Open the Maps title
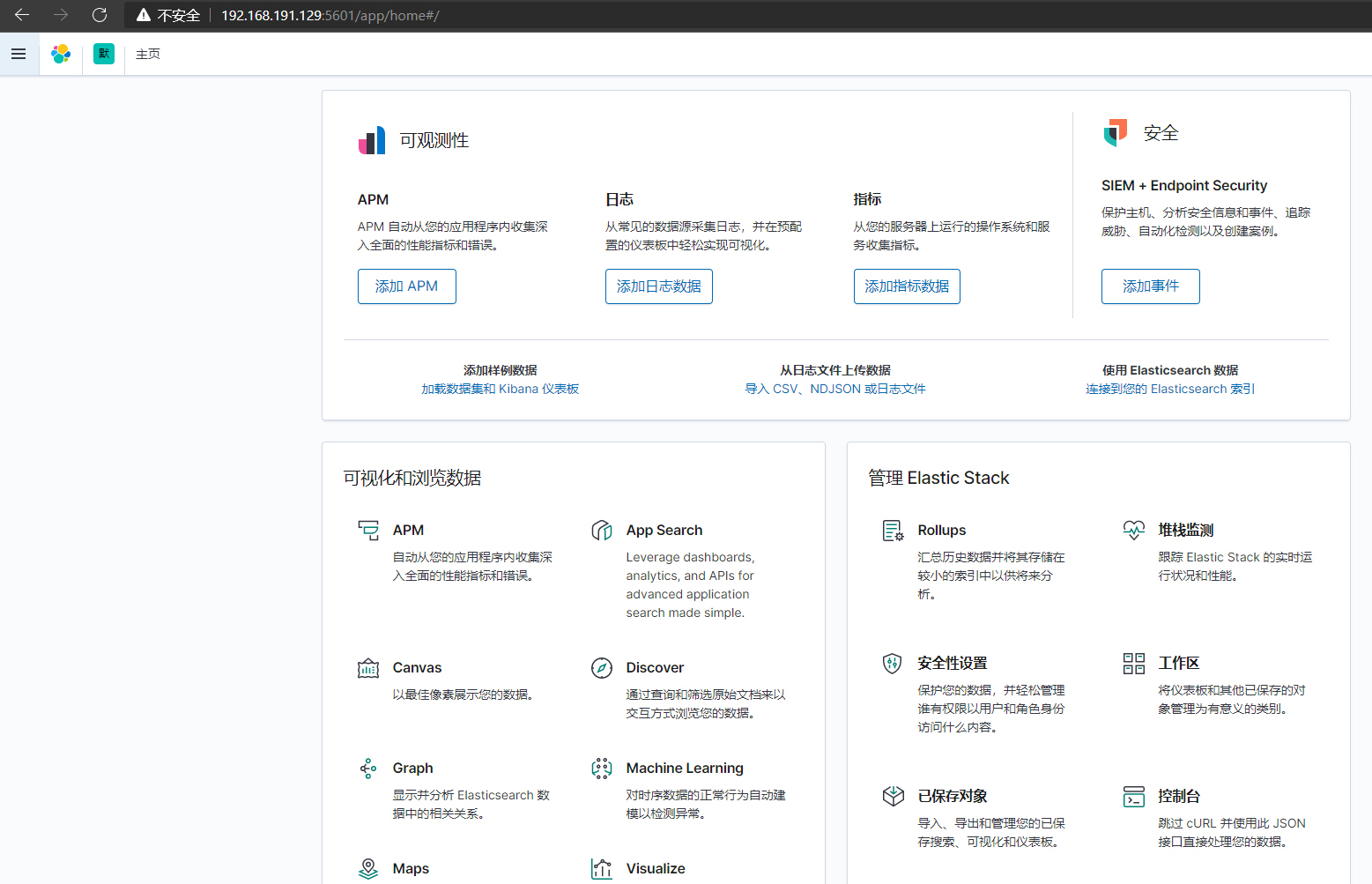 click(411, 869)
